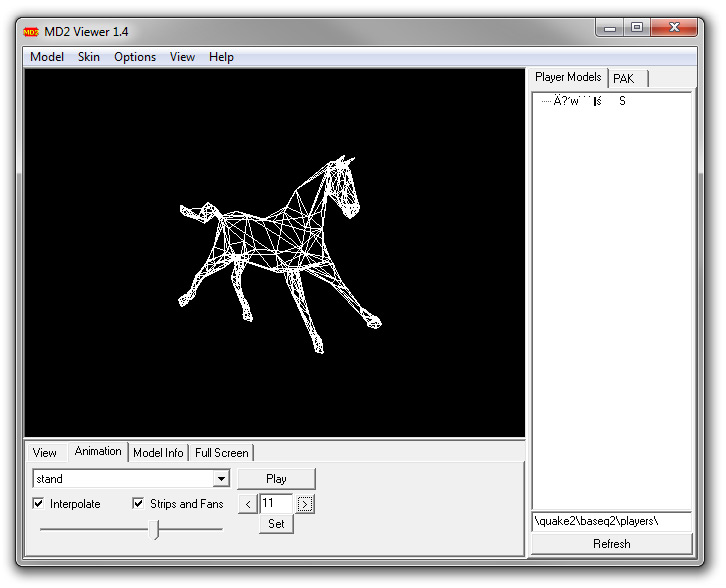
Task: Open the Help menu
Action: [221, 57]
